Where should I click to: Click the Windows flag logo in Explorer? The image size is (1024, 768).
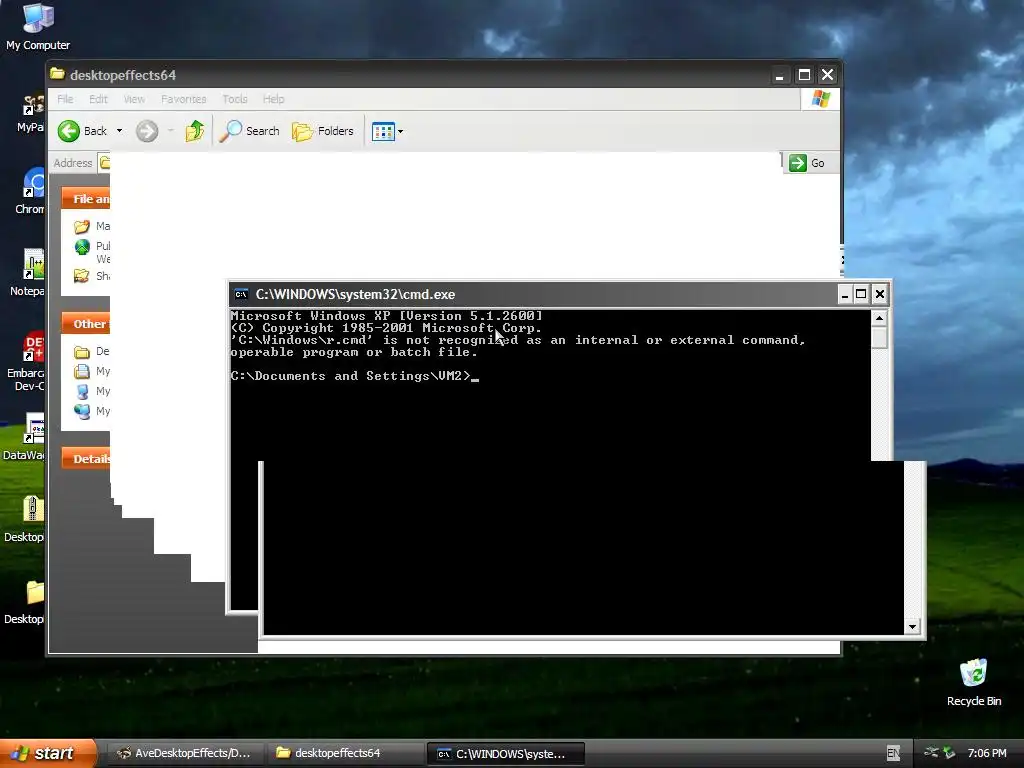click(x=820, y=99)
